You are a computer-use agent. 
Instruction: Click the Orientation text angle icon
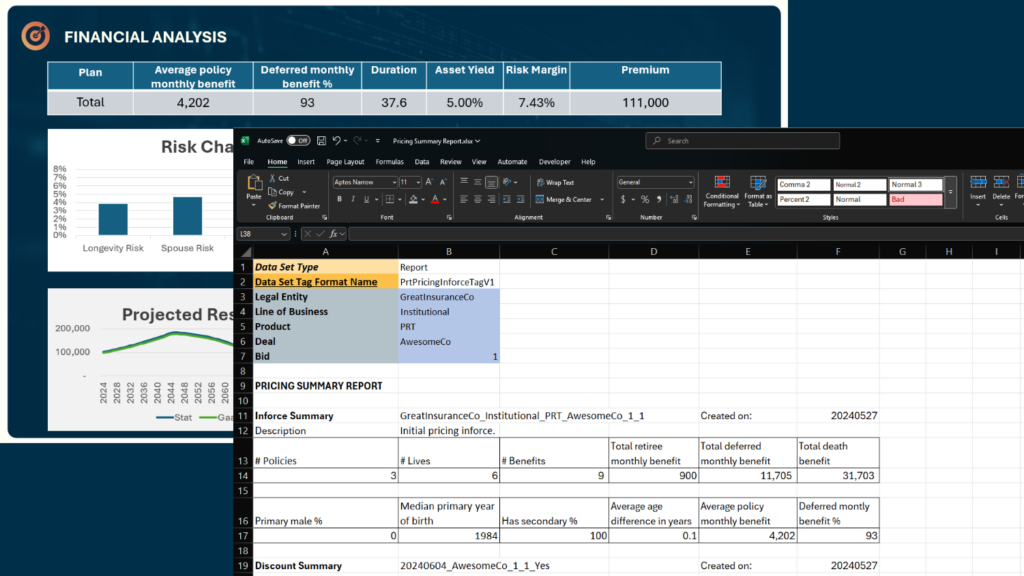tap(507, 182)
